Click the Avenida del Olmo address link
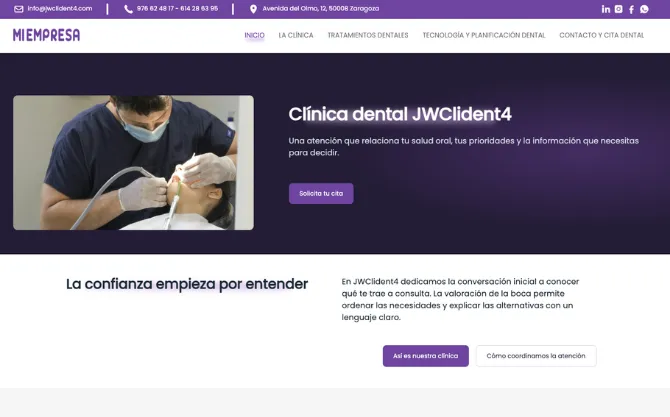Image resolution: width=670 pixels, height=417 pixels. (x=320, y=9)
